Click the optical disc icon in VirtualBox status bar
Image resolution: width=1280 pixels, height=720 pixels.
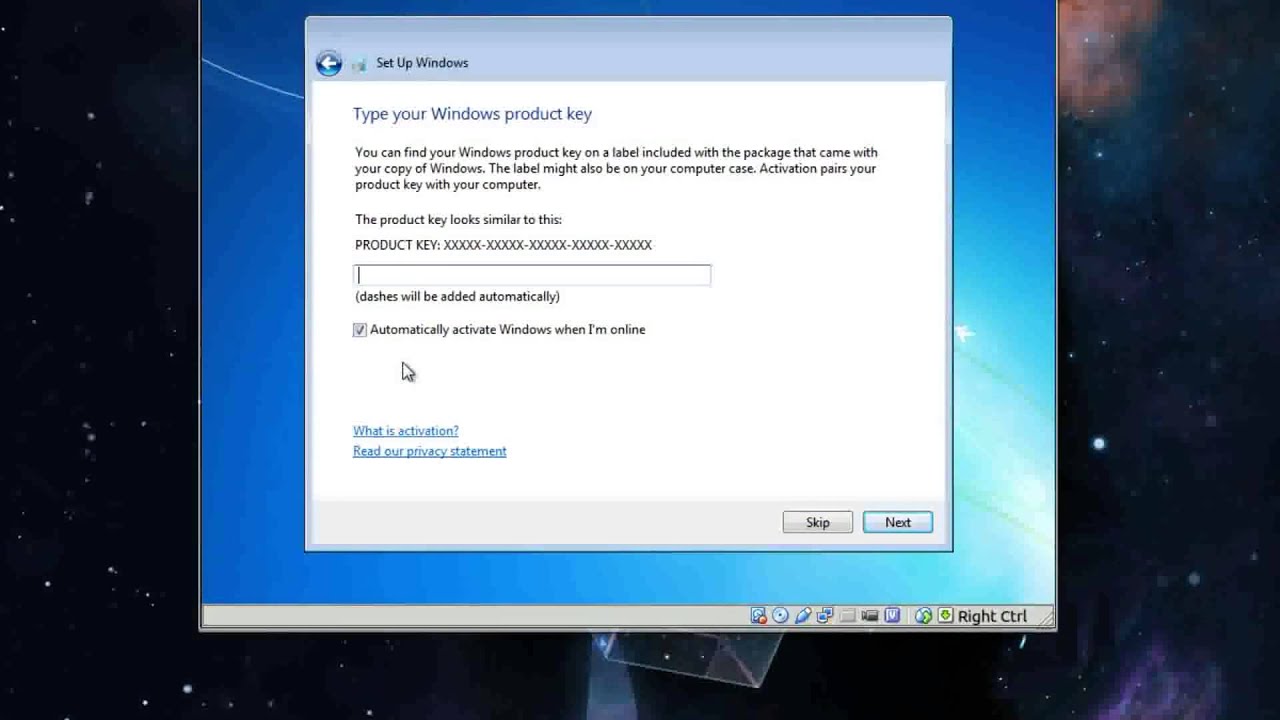pos(780,616)
